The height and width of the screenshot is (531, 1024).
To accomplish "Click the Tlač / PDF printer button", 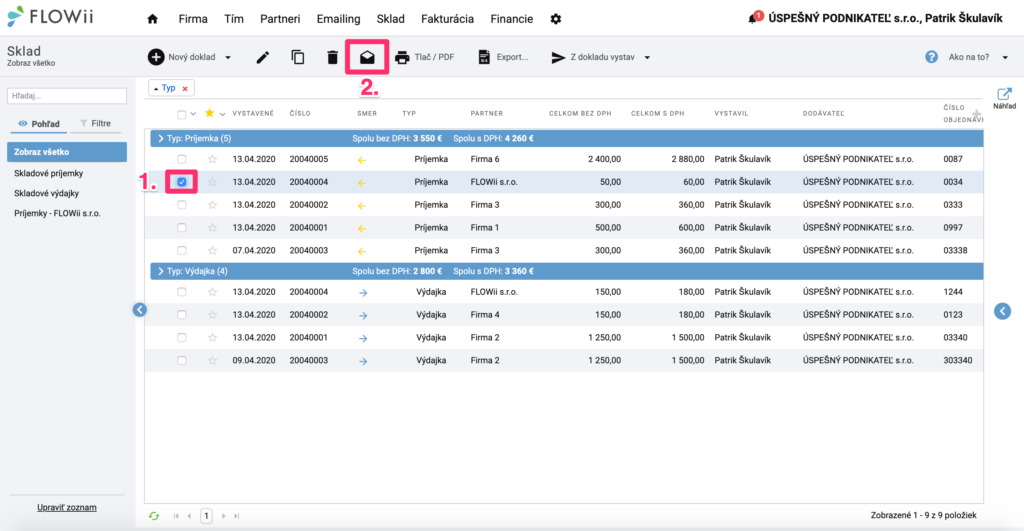I will pyautogui.click(x=424, y=57).
